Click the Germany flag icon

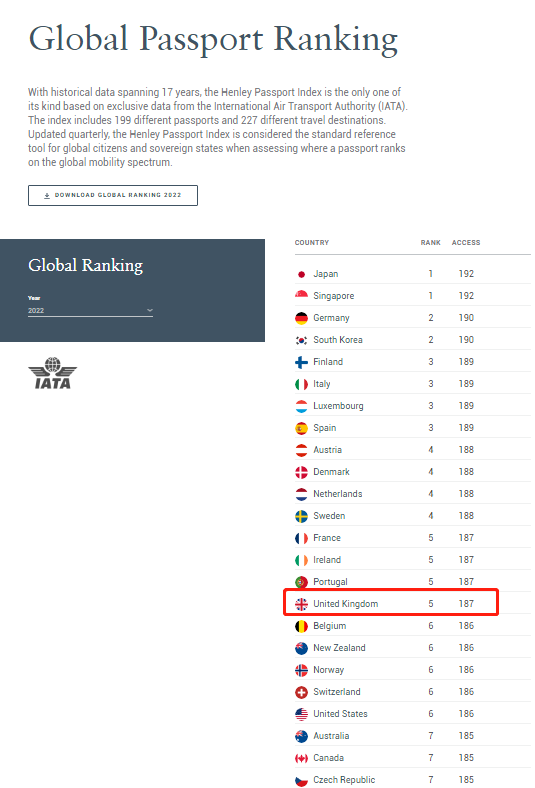pyautogui.click(x=301, y=318)
